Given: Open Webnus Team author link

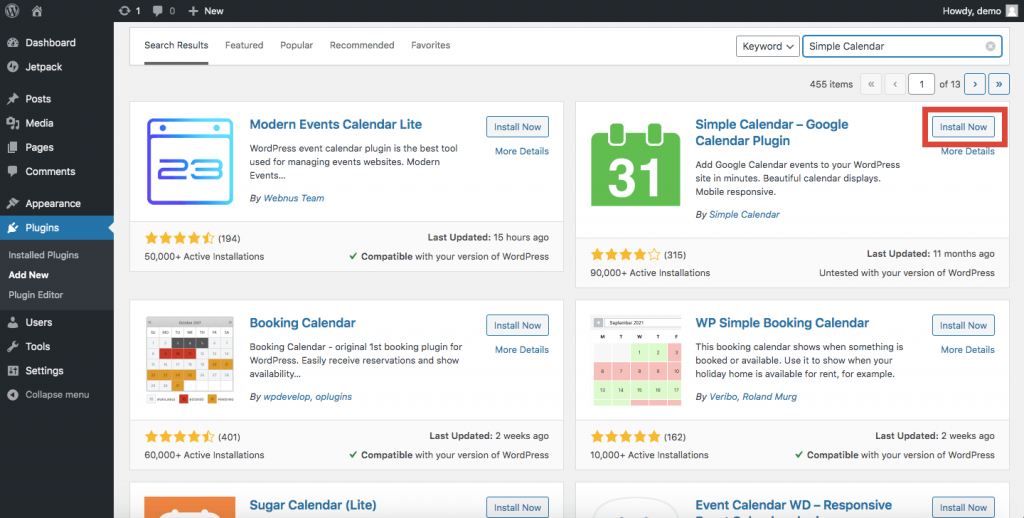Looking at the screenshot, I should tap(294, 198).
